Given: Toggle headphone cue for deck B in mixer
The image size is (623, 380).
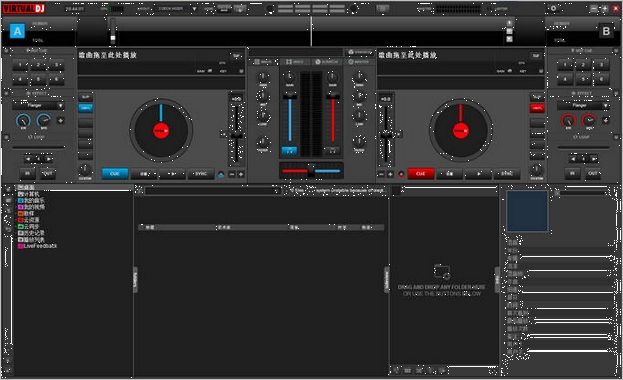Looking at the screenshot, I should point(332,151).
